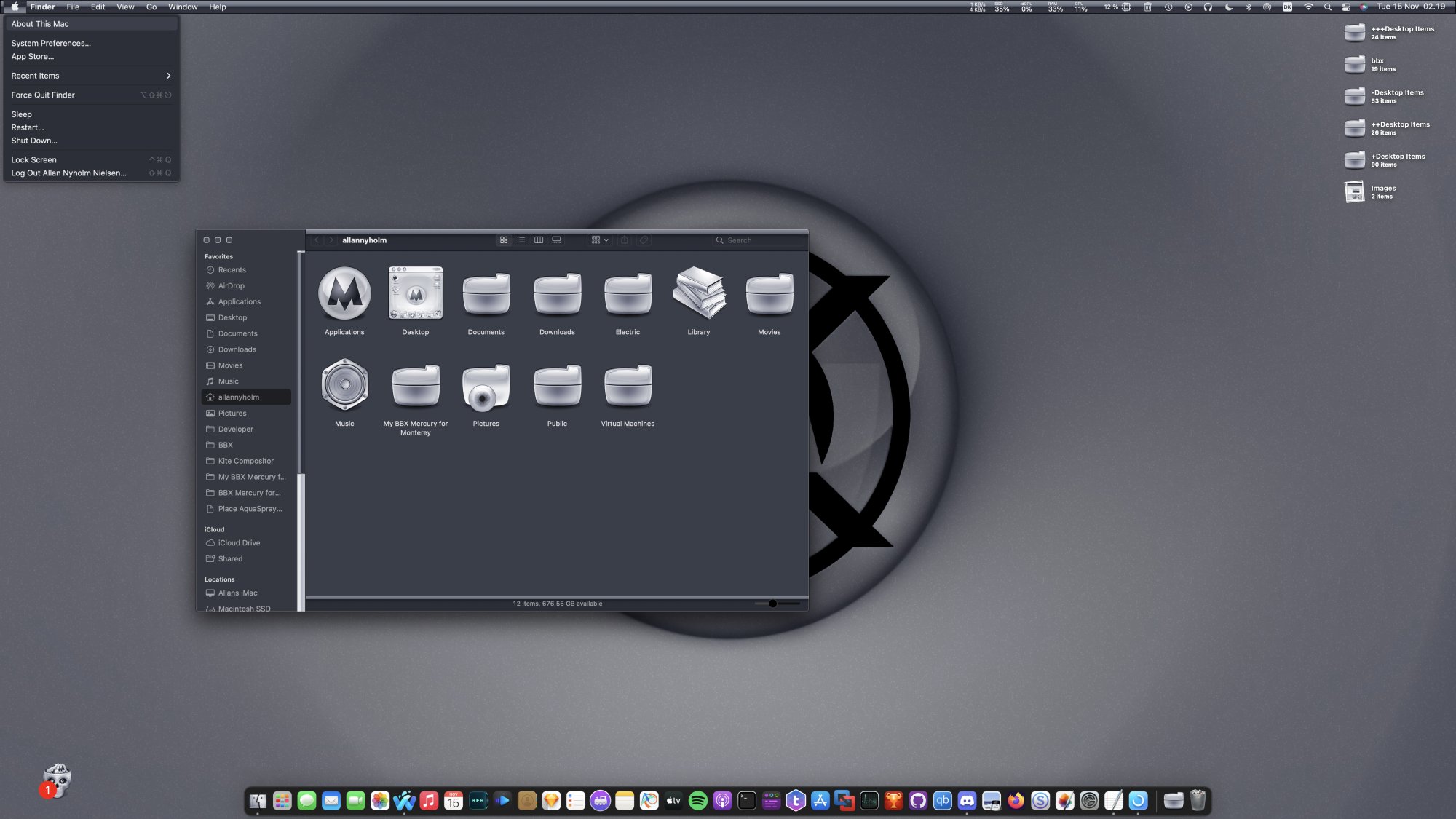This screenshot has width=1456, height=819.
Task: Adjust the icon size slider in status bar
Action: click(773, 603)
